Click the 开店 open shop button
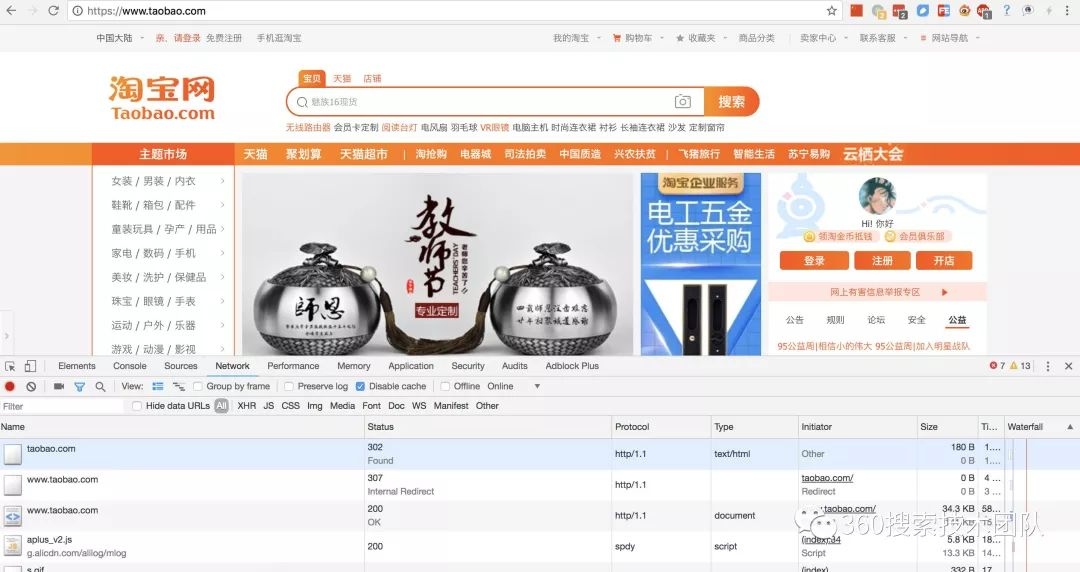 (x=944, y=261)
